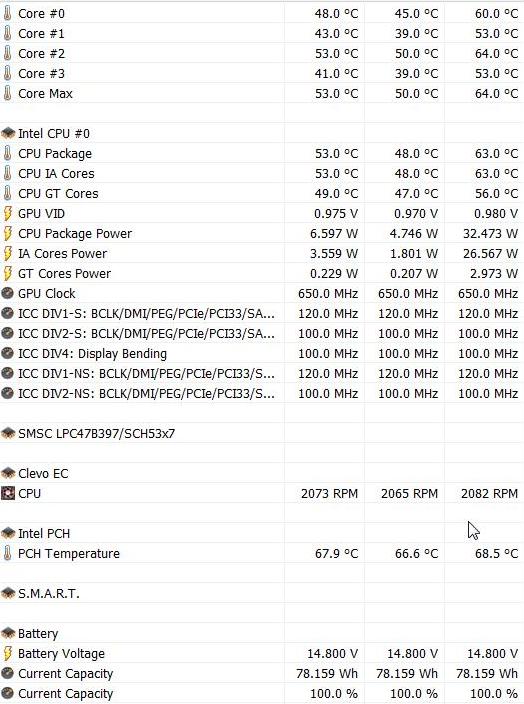Select the SMSC LPC47B397/SCH53x7 group row

(x=262, y=433)
